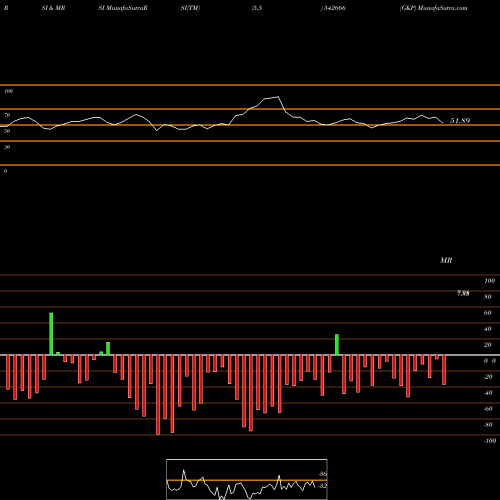Click the SI MunafaSutraR header text
Viewport: 500px width, 500px height.
tap(123, 8)
